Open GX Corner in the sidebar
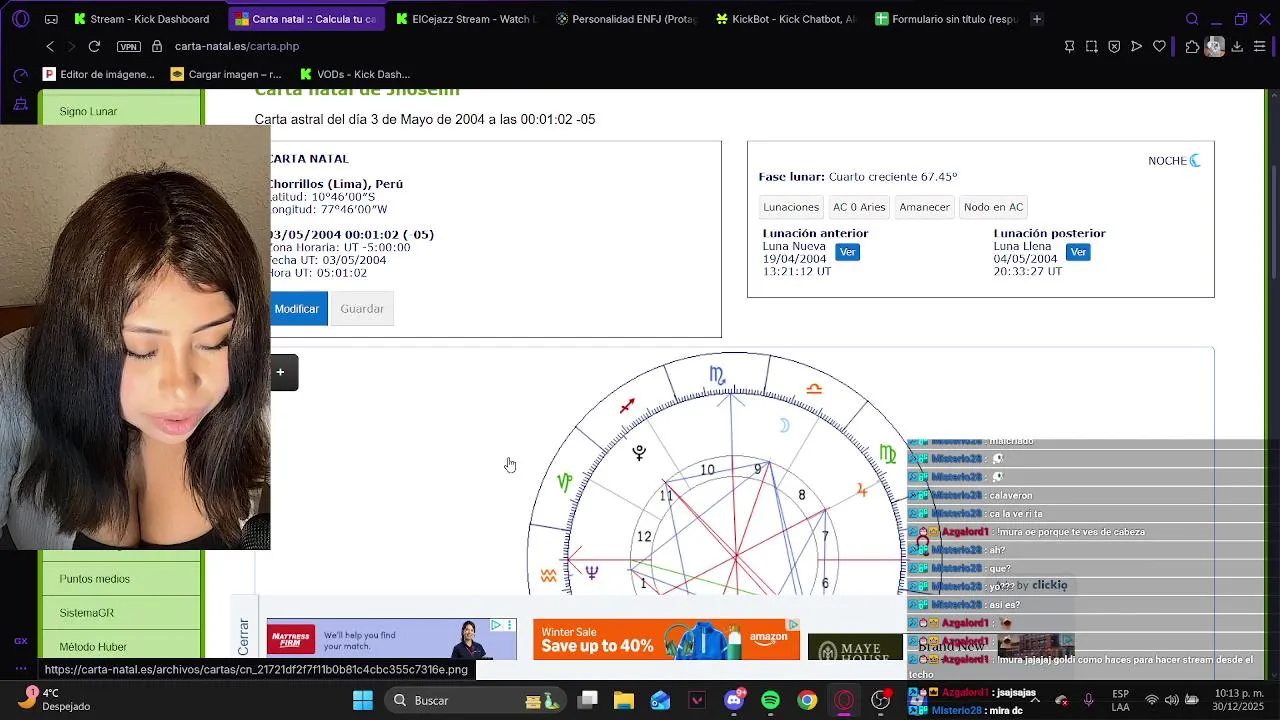Screen dimensions: 1280x720 (x=20, y=641)
